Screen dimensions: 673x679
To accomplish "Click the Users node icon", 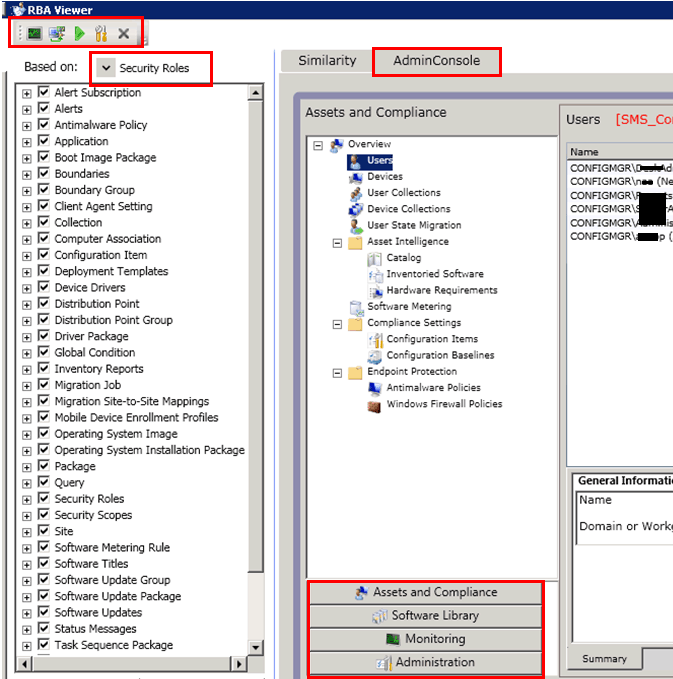I will pos(355,161).
